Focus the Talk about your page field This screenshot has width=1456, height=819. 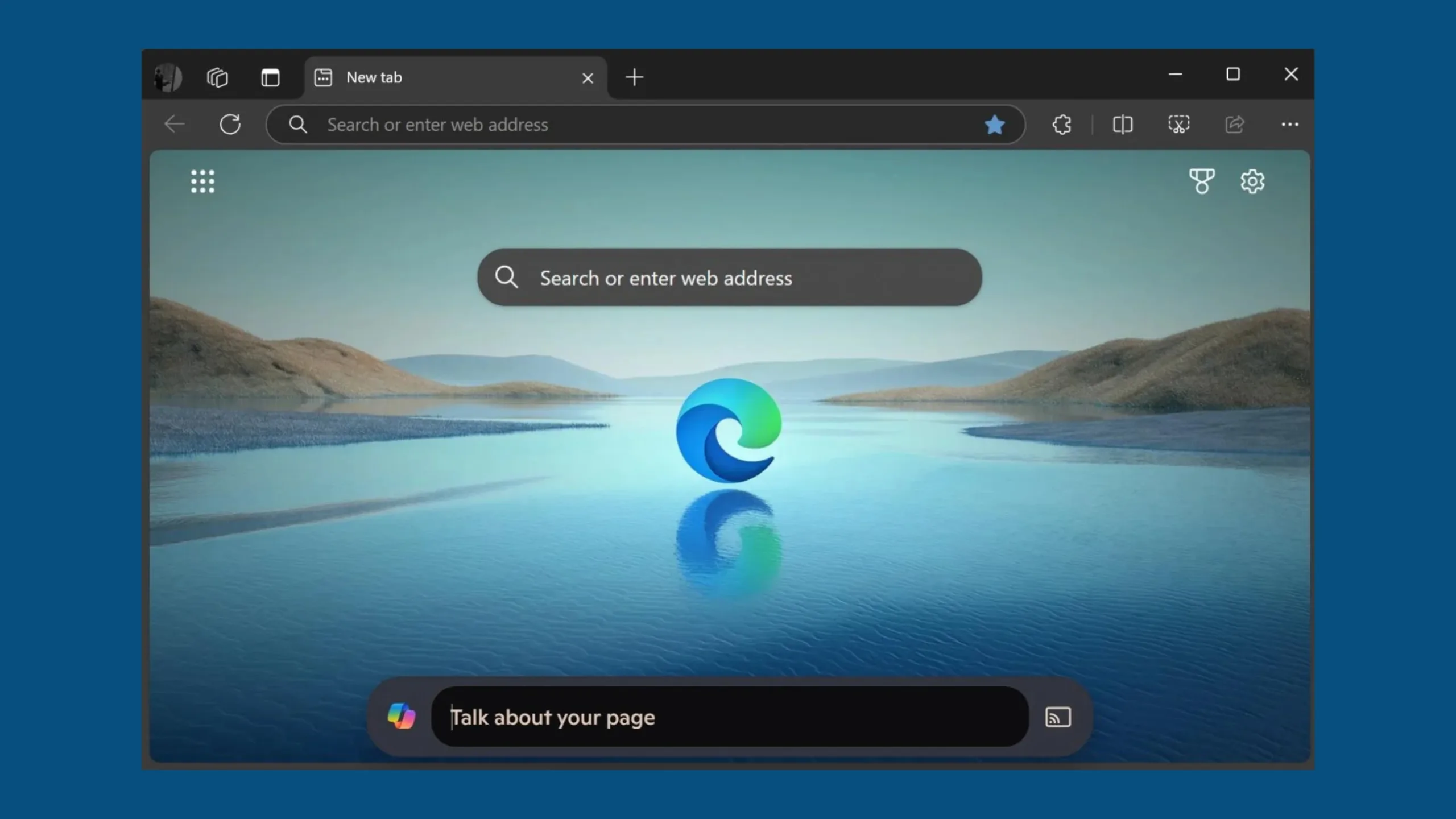tap(730, 717)
